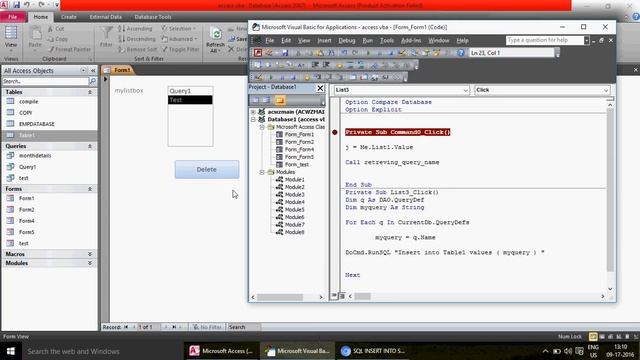Collapse the Queries group in navigation pane
The image size is (640, 360).
coord(90,146)
